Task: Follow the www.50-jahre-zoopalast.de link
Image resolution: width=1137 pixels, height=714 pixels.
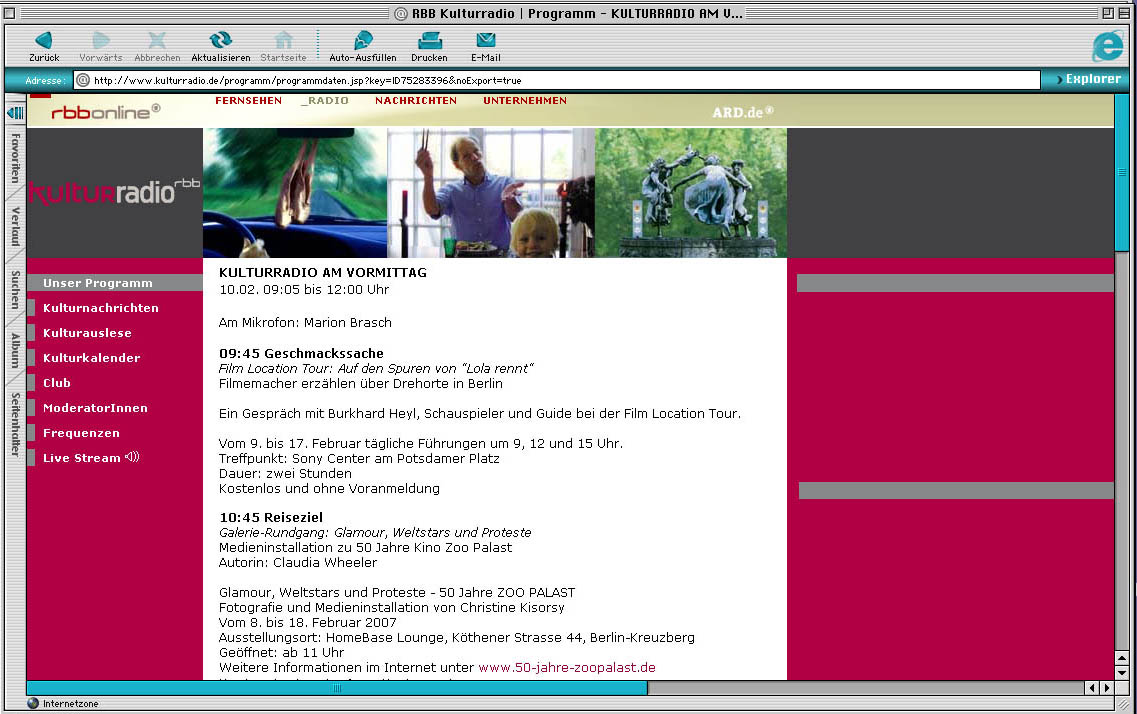Action: point(567,668)
